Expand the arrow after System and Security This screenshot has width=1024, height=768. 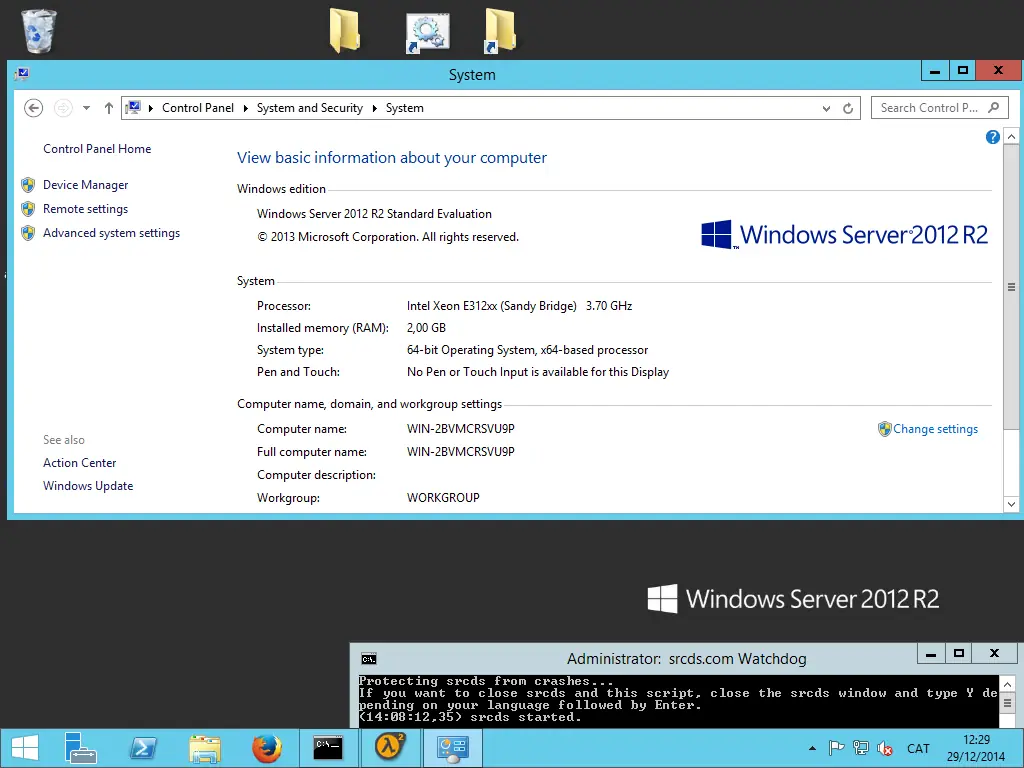tap(375, 108)
